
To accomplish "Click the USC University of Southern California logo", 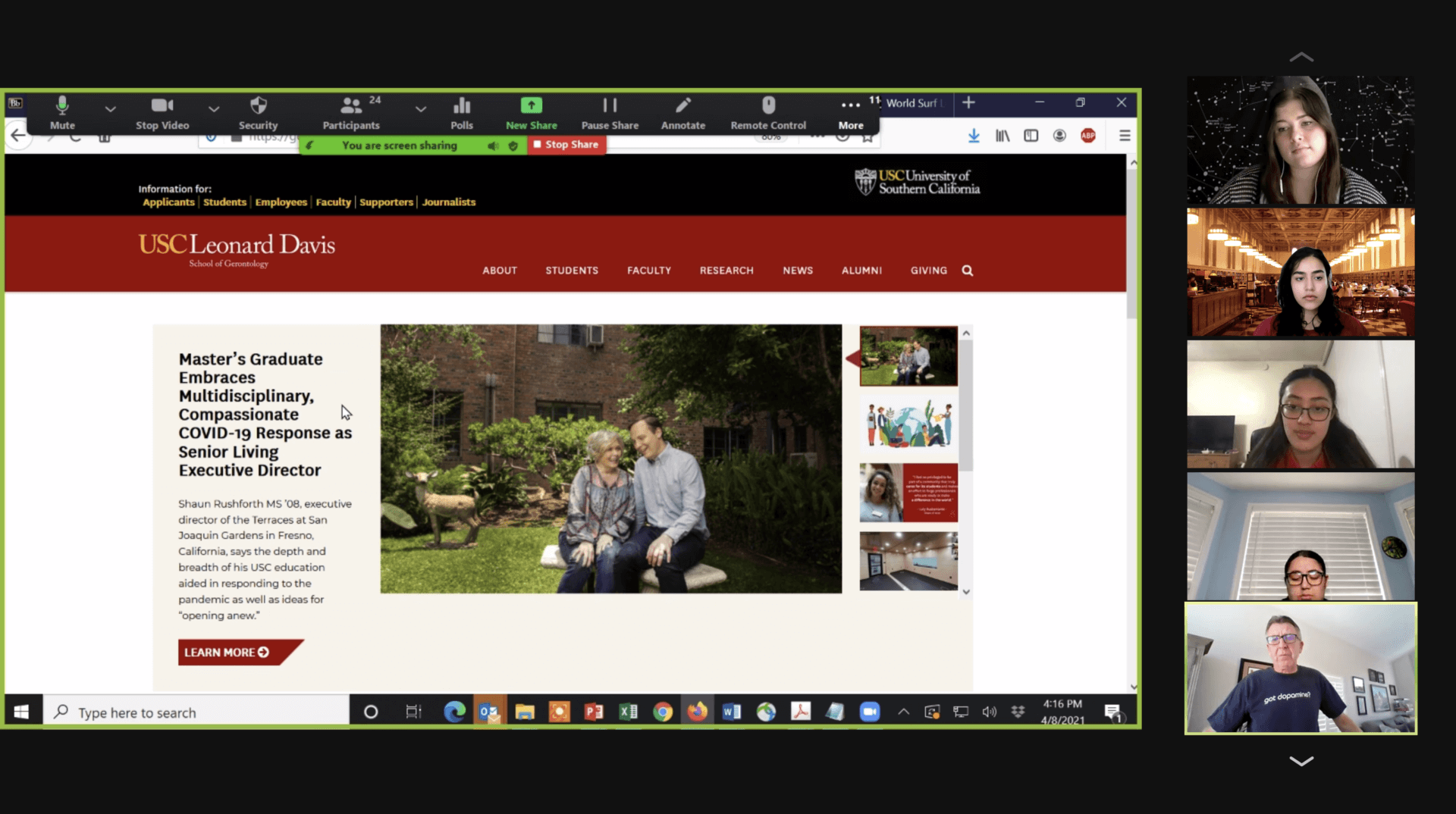I will [918, 182].
